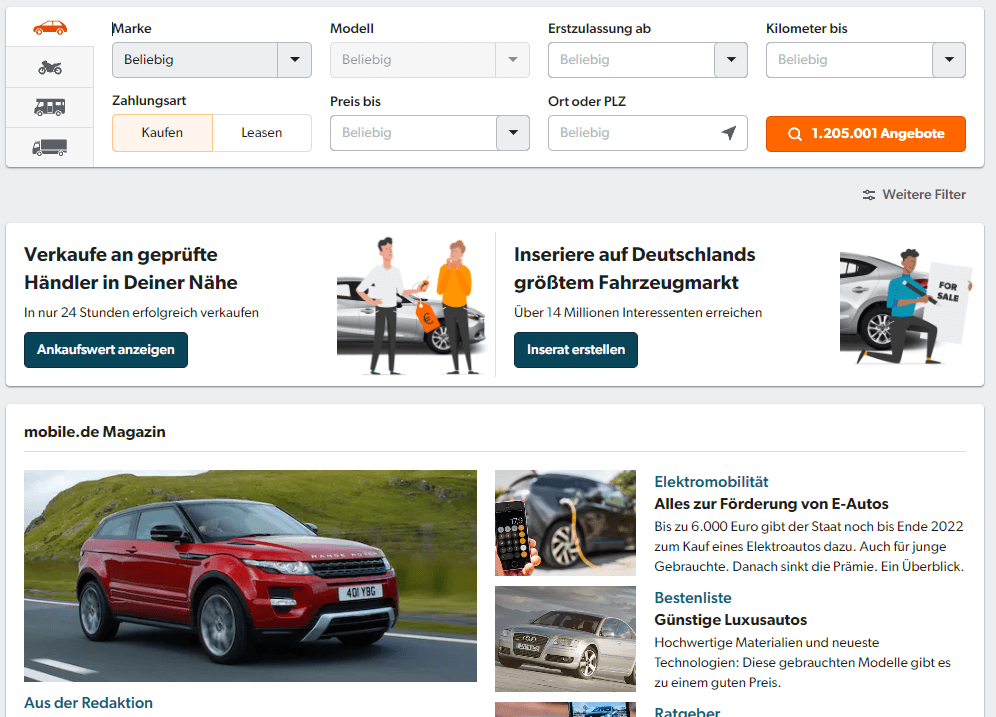Viewport: 996px width, 717px height.
Task: Open the Marke dropdown
Action: click(212, 60)
